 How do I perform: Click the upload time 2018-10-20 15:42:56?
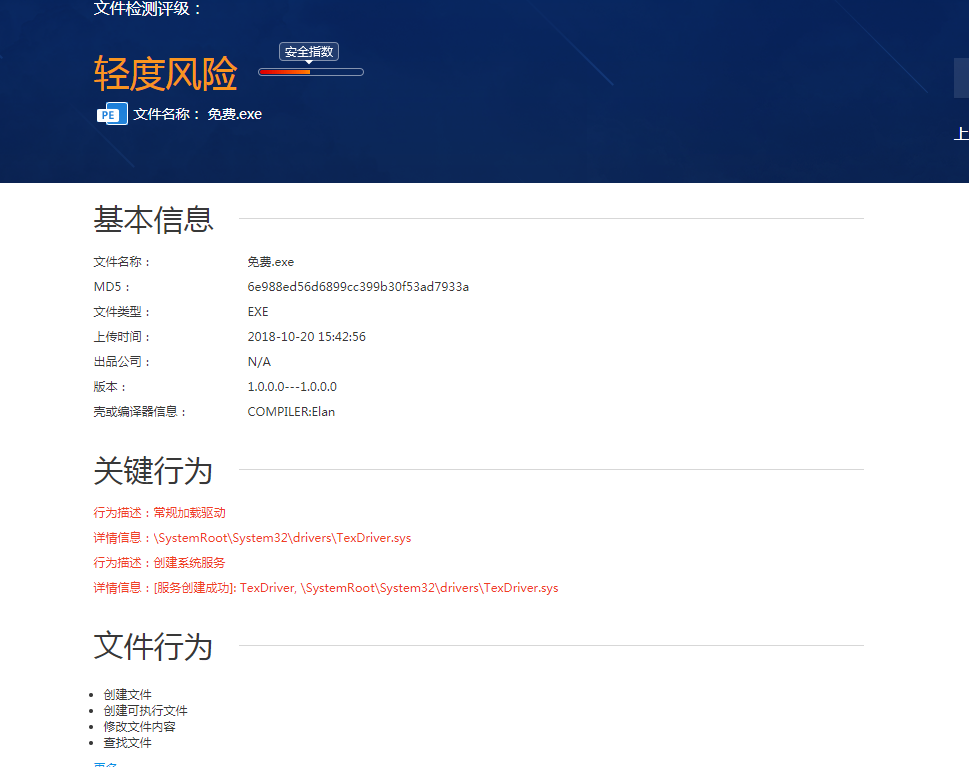tap(306, 337)
